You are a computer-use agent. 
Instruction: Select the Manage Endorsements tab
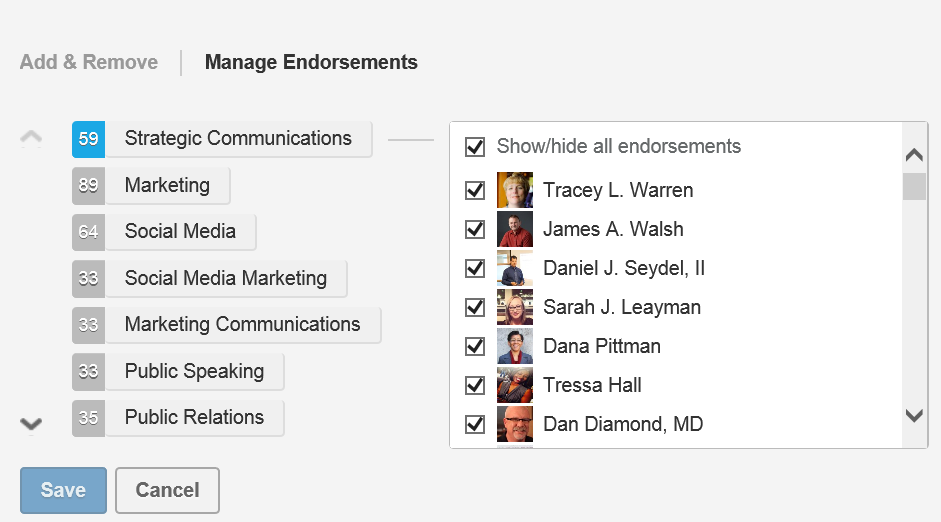click(x=311, y=62)
